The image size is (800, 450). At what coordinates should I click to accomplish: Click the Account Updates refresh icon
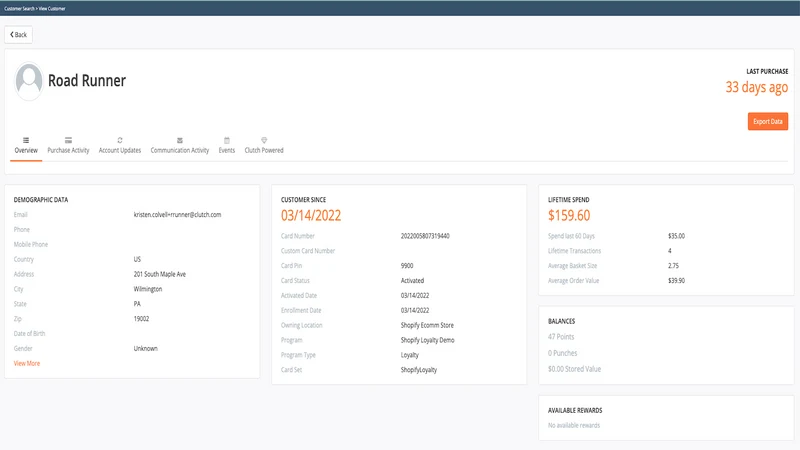point(120,140)
